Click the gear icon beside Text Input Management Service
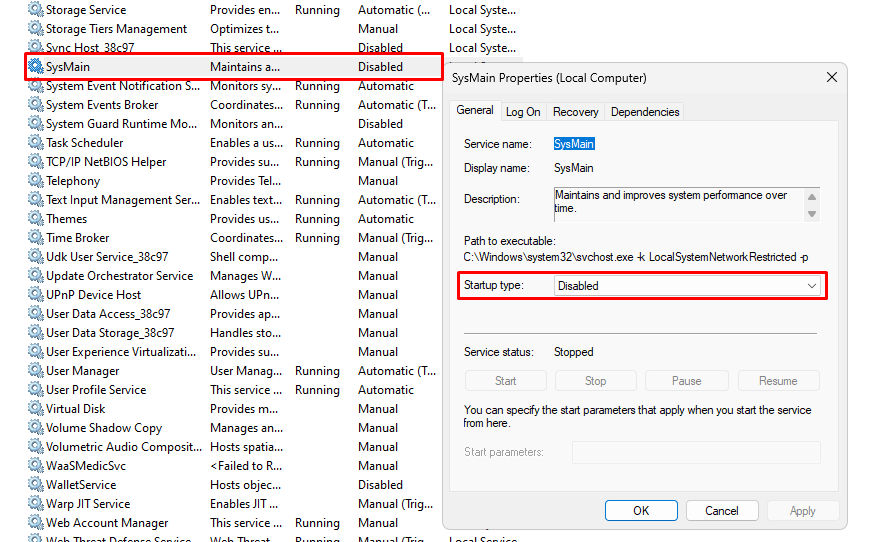Screen dimensions: 876x542 pos(36,199)
